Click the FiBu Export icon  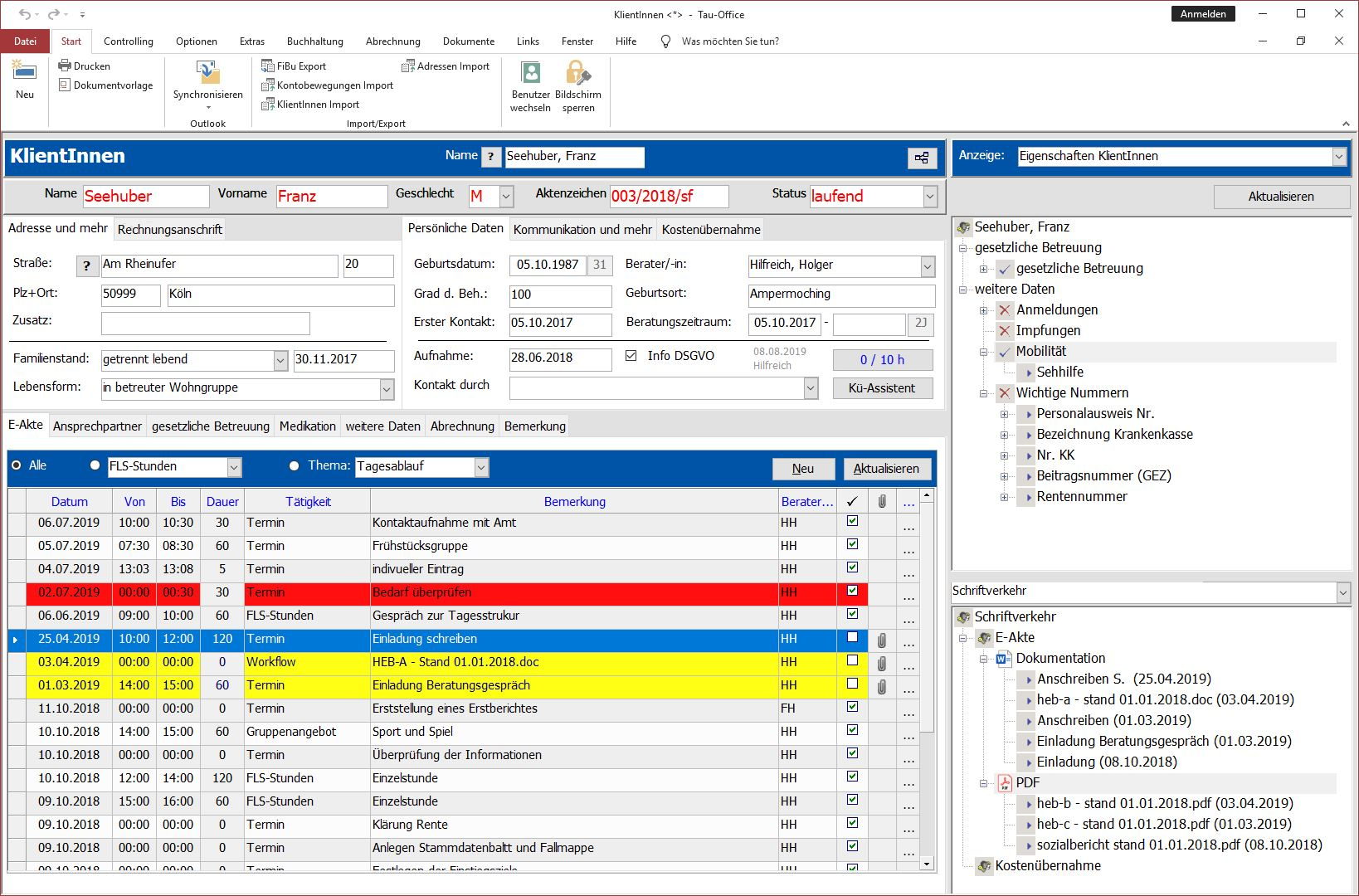tap(268, 66)
